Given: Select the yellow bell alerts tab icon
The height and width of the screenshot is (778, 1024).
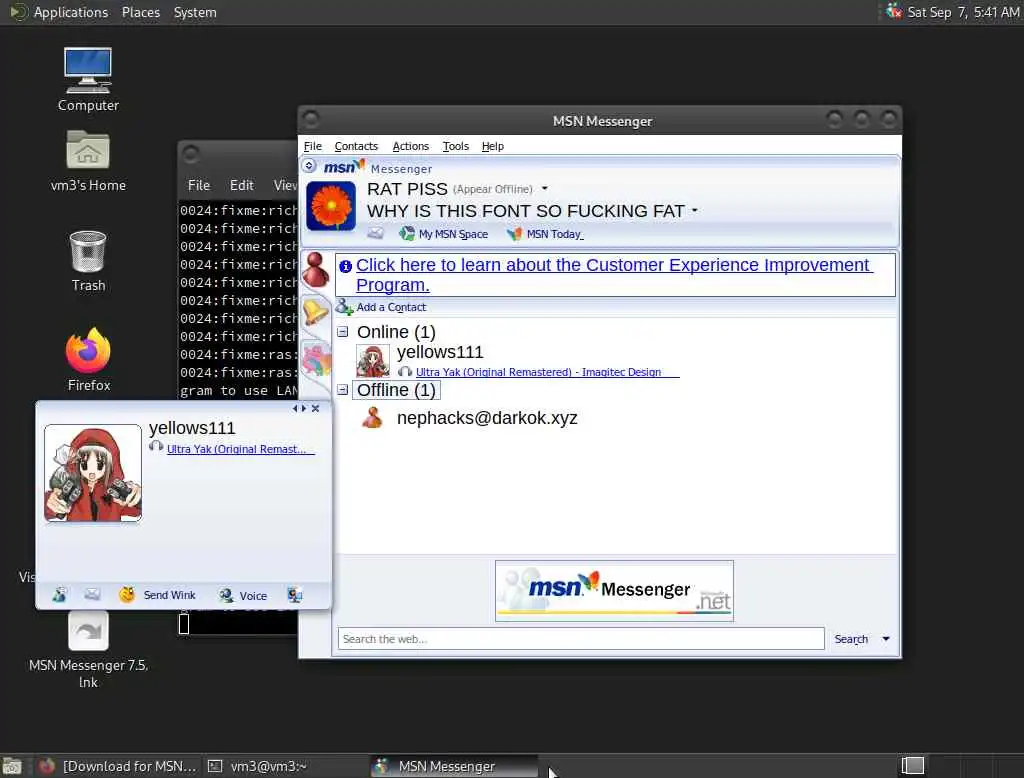Looking at the screenshot, I should (x=316, y=311).
